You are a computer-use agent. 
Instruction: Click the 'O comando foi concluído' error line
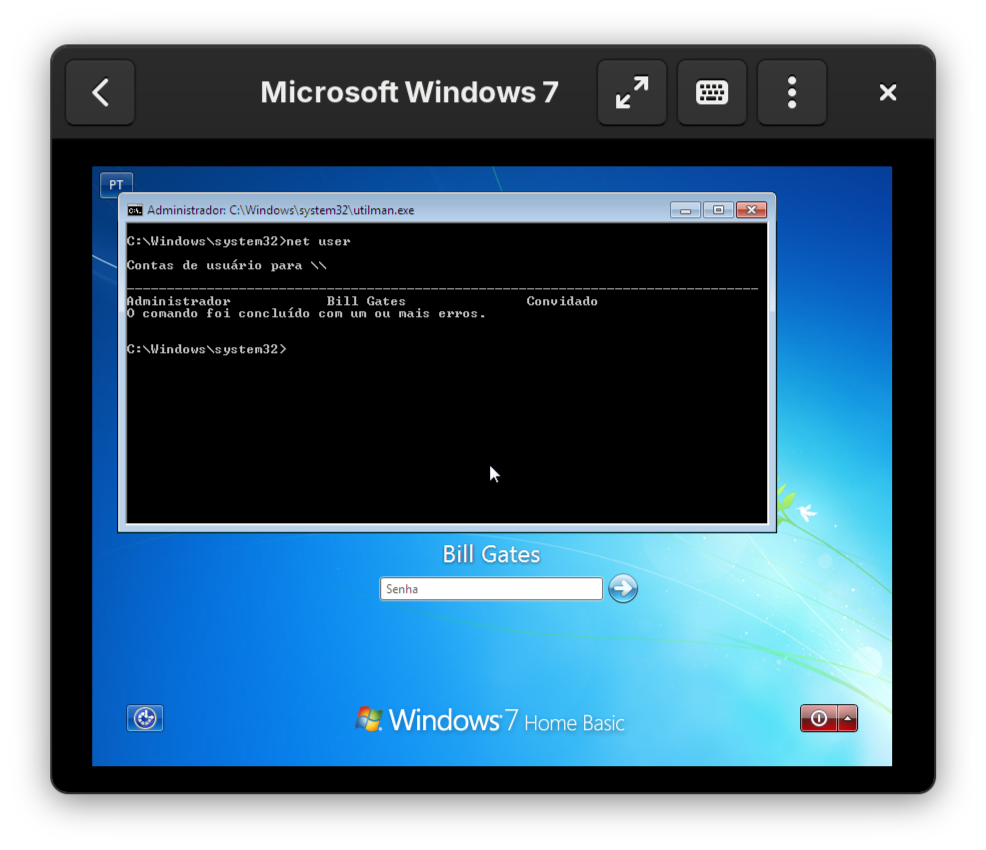[306, 313]
